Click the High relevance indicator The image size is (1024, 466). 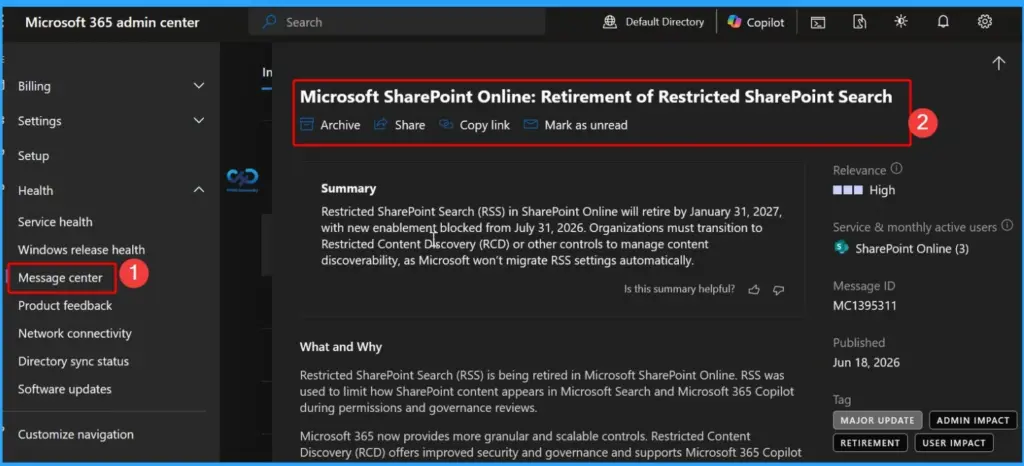tap(864, 191)
